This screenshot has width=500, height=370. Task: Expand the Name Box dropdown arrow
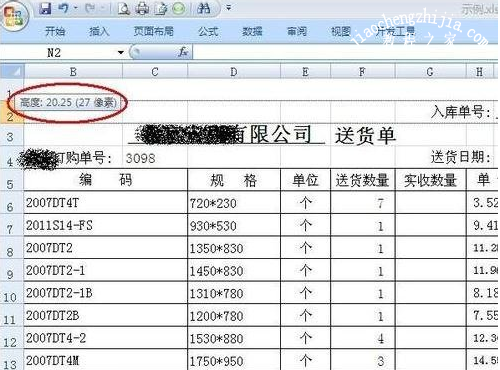point(121,52)
